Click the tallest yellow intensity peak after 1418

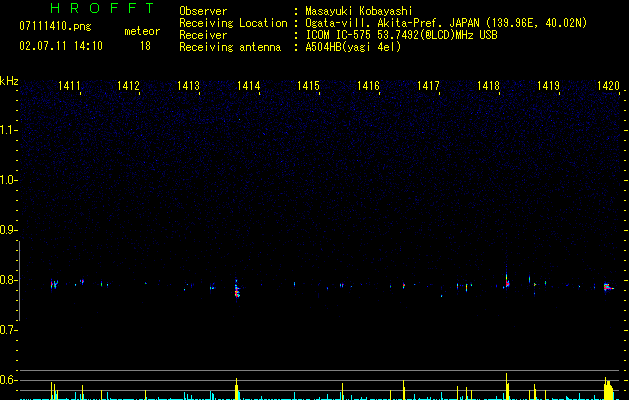[507, 386]
